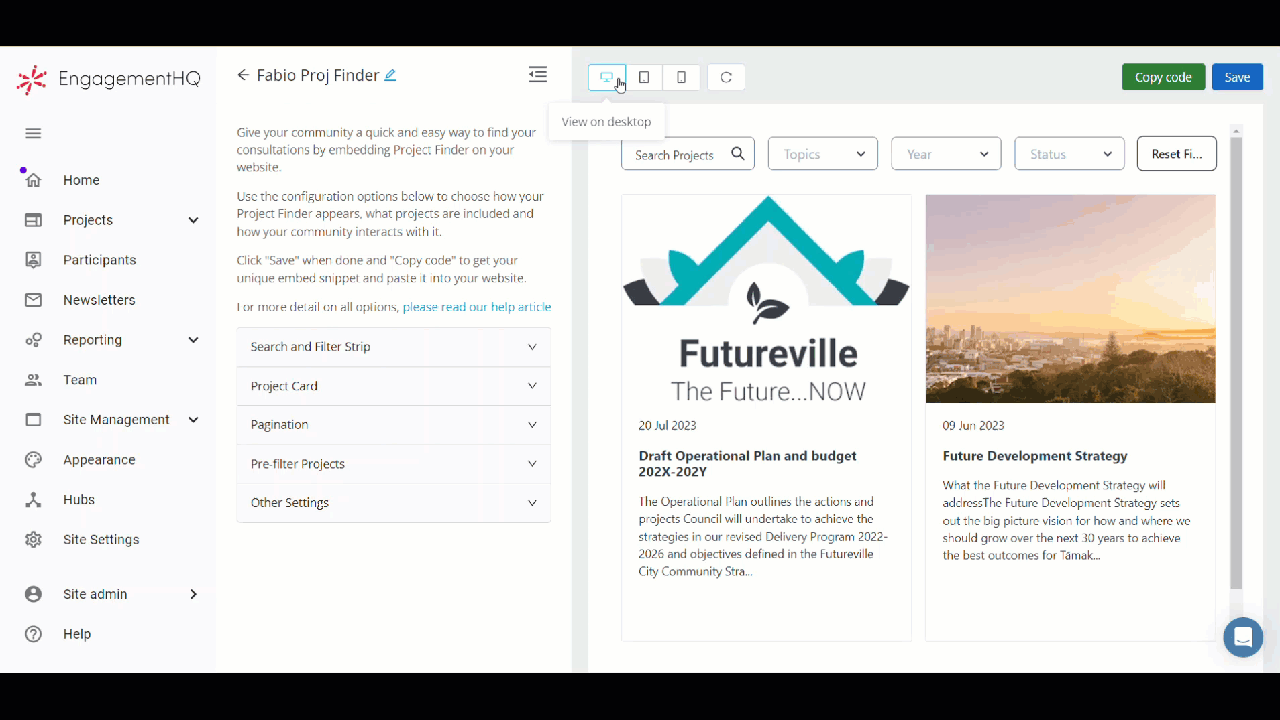Viewport: 1280px width, 720px height.
Task: Open the Status dropdown
Action: click(1069, 154)
